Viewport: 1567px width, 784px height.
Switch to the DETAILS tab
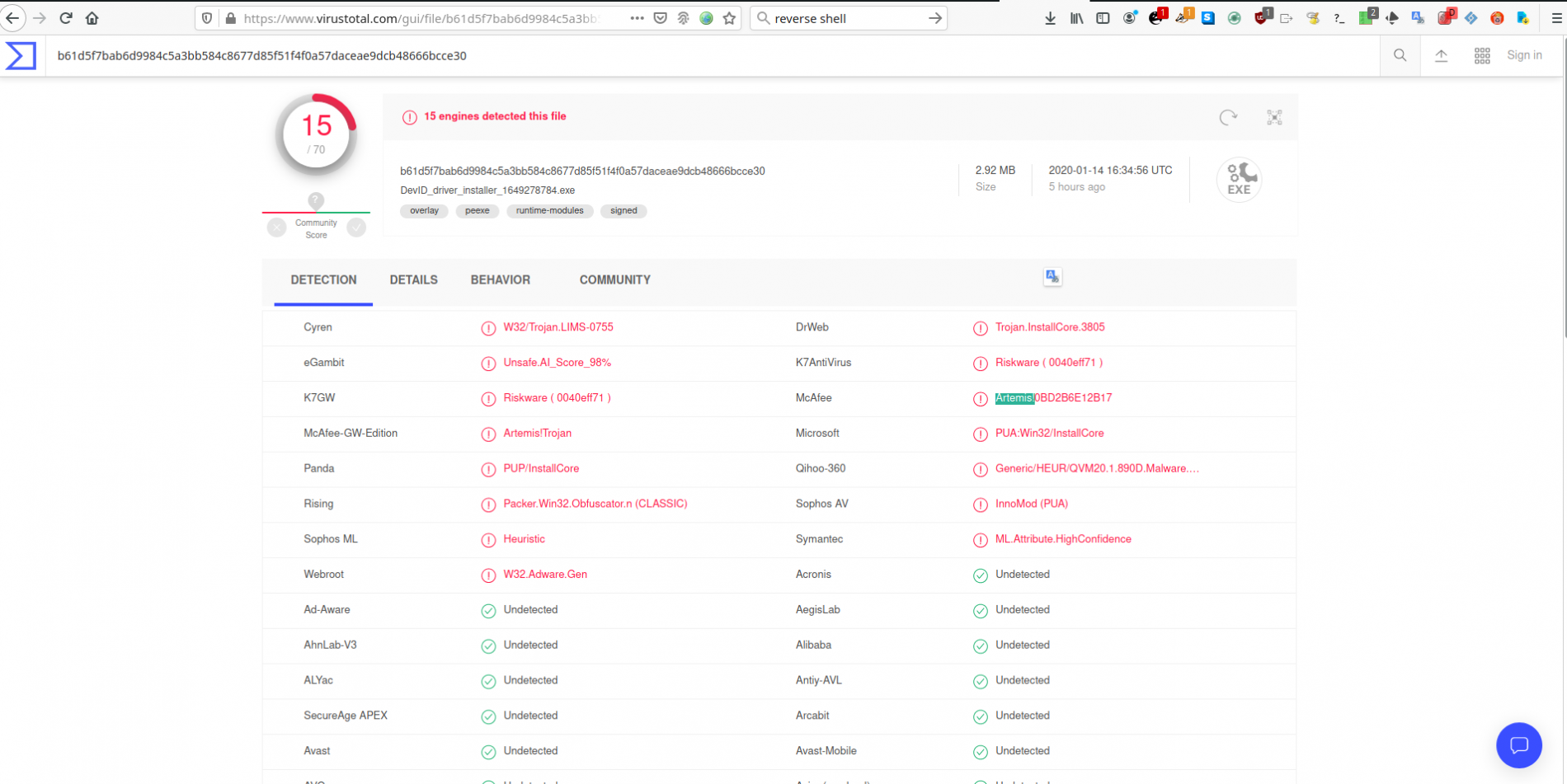pyautogui.click(x=413, y=280)
